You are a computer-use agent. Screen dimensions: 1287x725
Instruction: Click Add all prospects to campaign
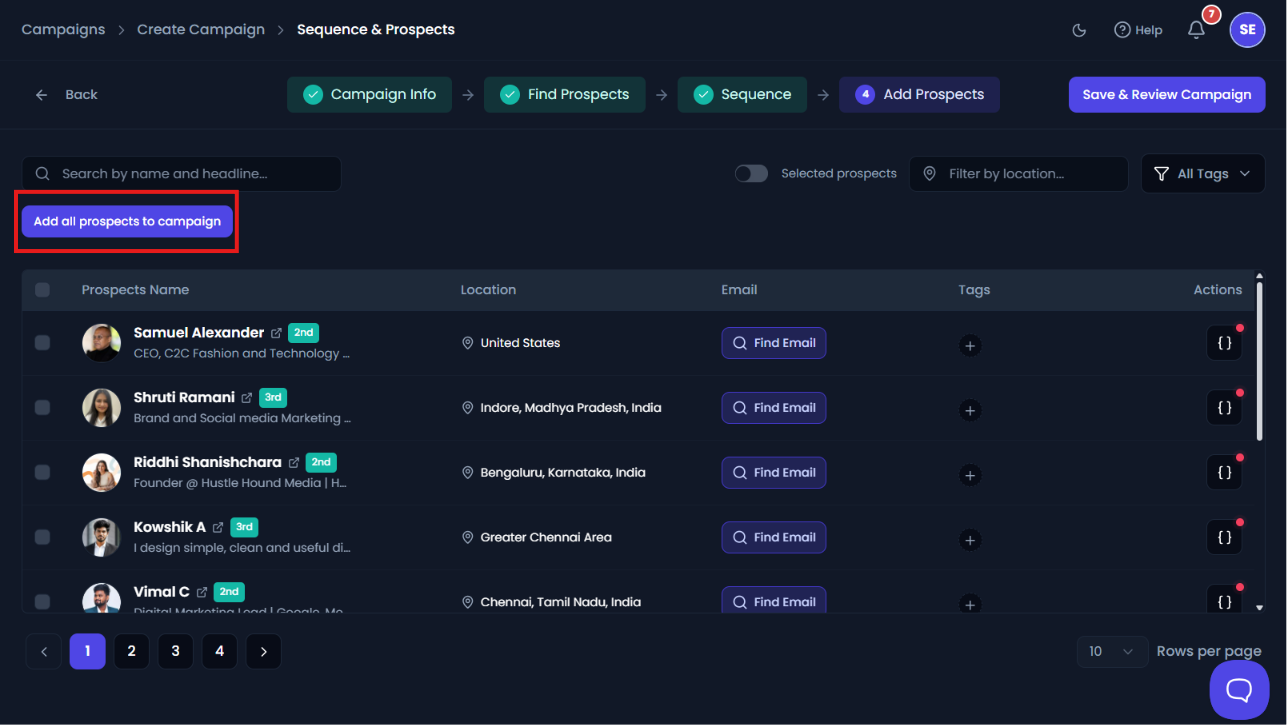[x=127, y=221]
